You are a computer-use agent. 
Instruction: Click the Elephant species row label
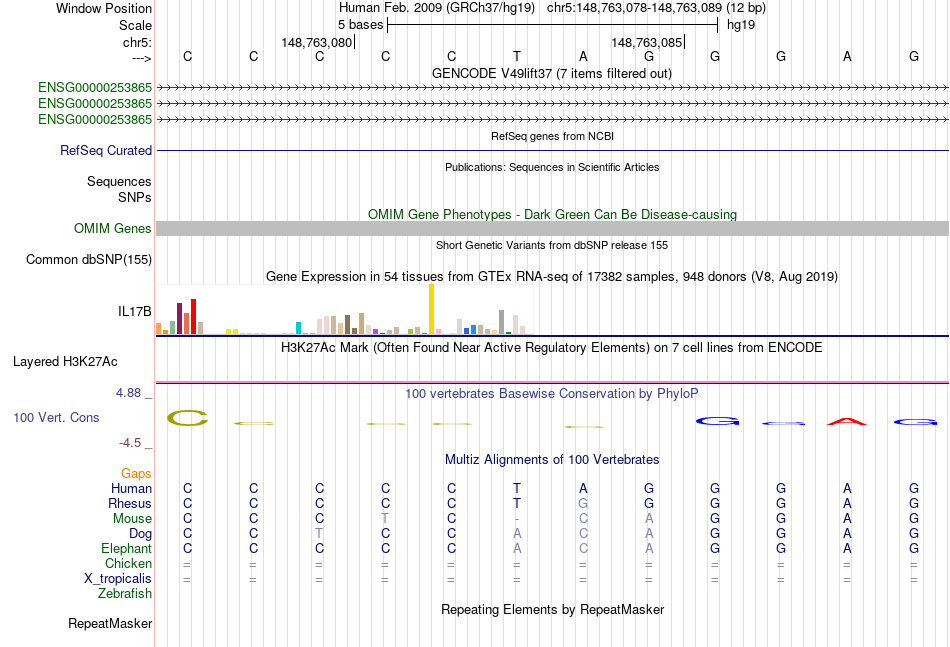click(x=127, y=548)
